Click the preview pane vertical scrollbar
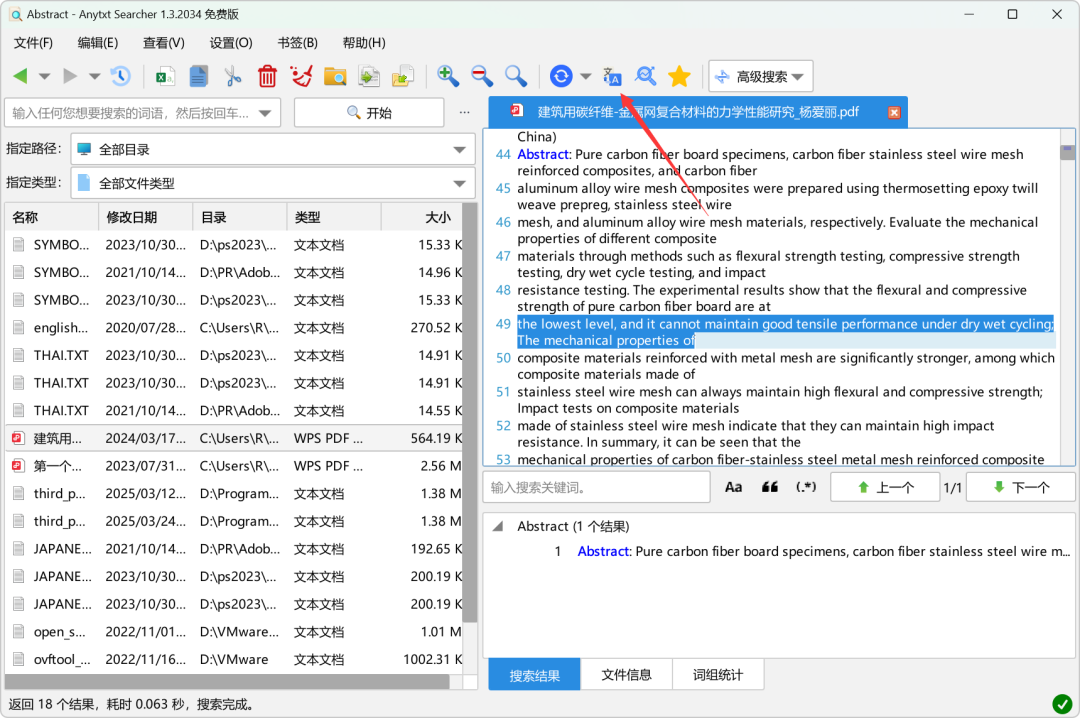1080x718 pixels. click(x=1068, y=152)
